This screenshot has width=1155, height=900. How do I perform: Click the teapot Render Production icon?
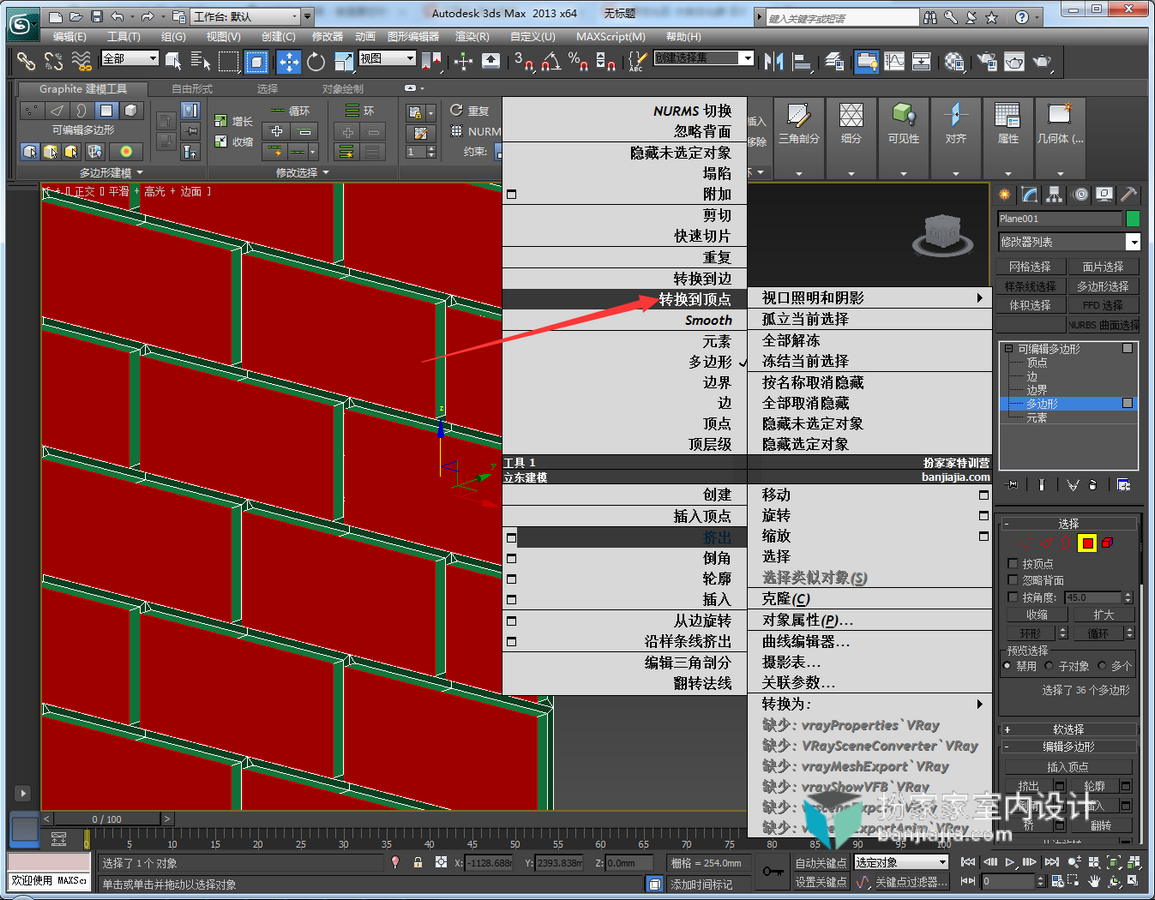[x=1042, y=62]
